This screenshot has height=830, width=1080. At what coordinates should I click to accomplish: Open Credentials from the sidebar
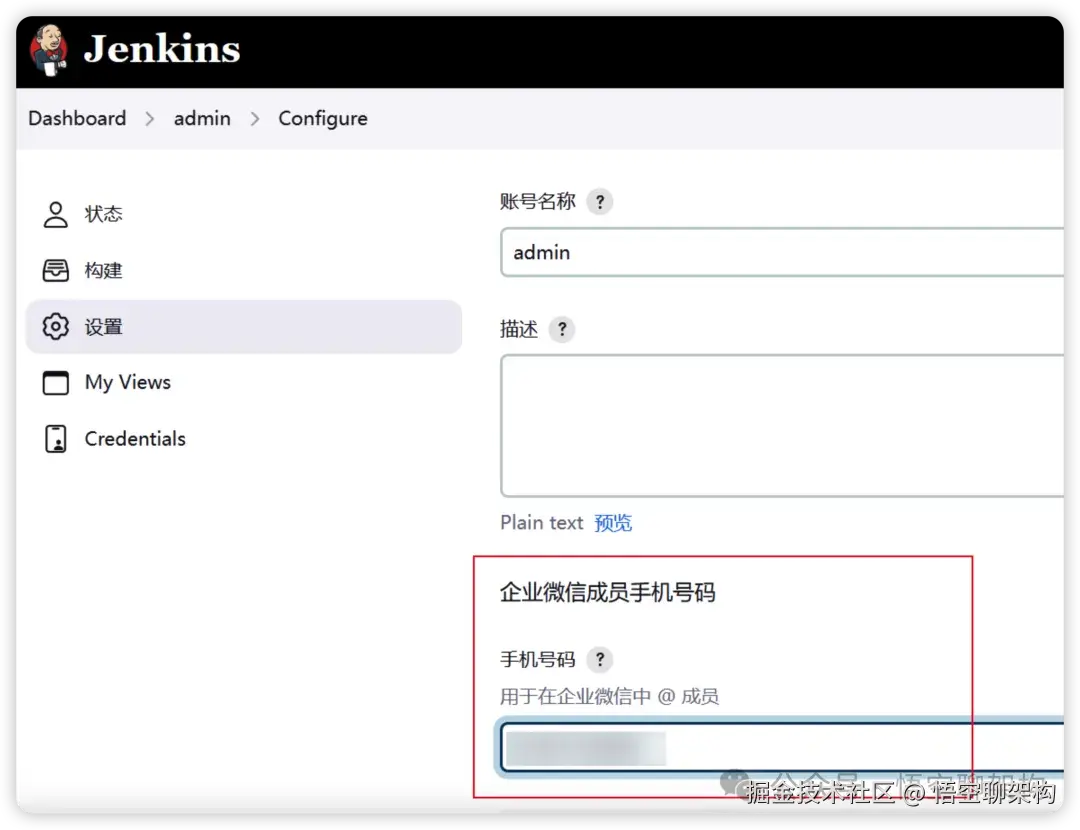pos(135,438)
